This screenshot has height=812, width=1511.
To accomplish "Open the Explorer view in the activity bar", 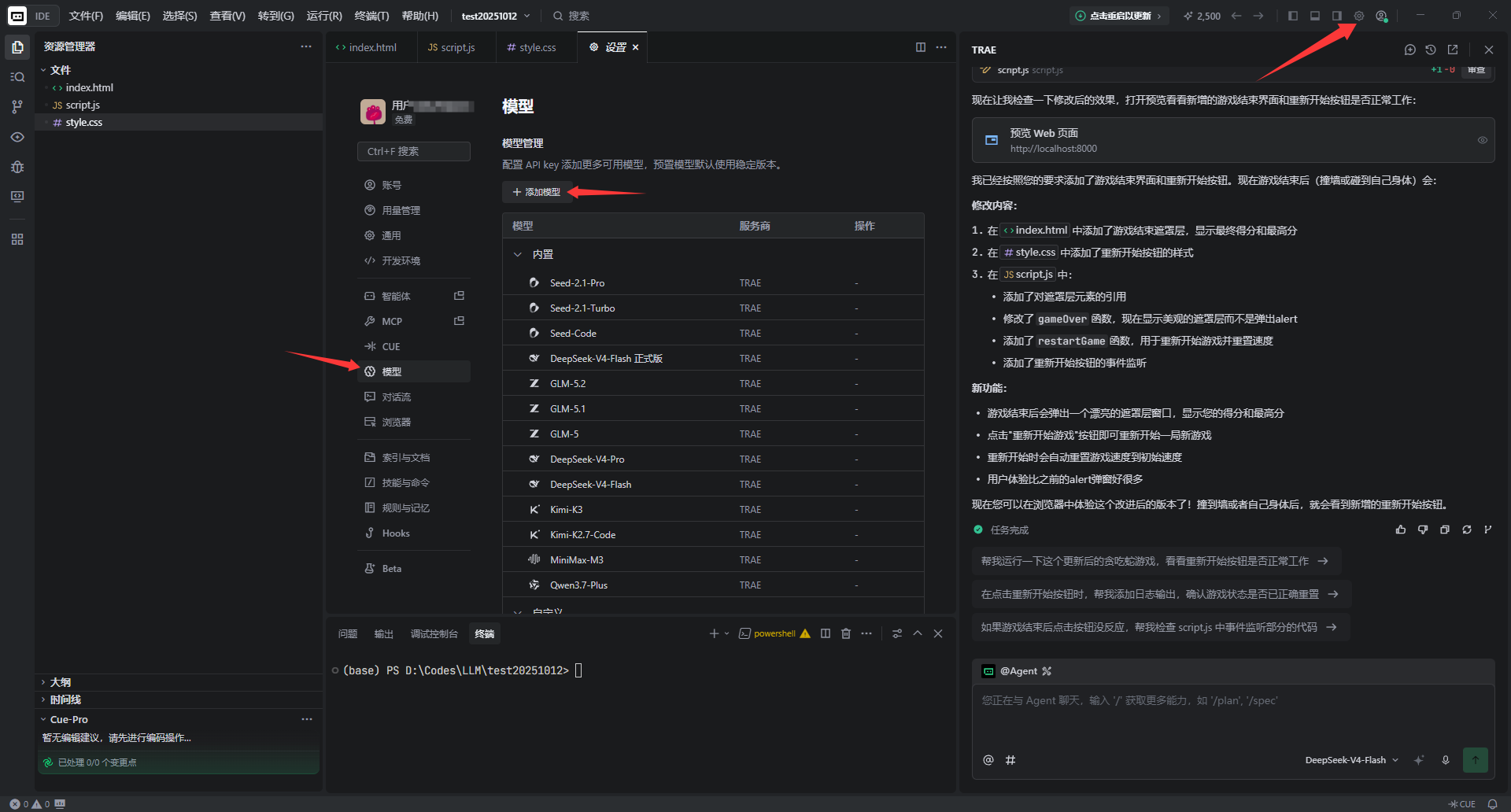I will (17, 47).
